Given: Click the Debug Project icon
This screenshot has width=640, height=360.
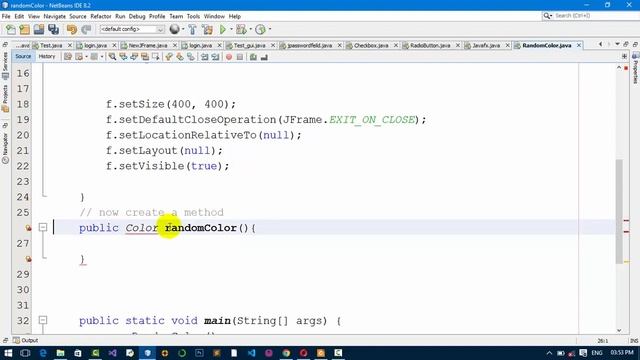Looking at the screenshot, I should [x=241, y=29].
